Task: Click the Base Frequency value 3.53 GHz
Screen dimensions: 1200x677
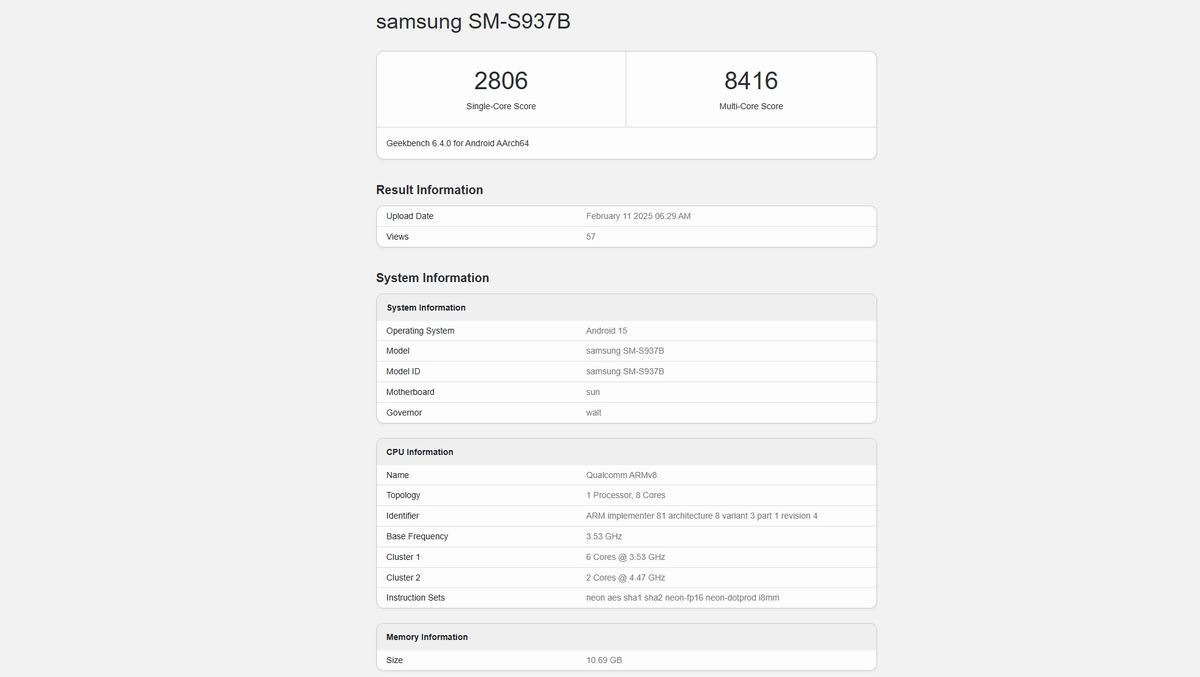Action: pos(604,537)
